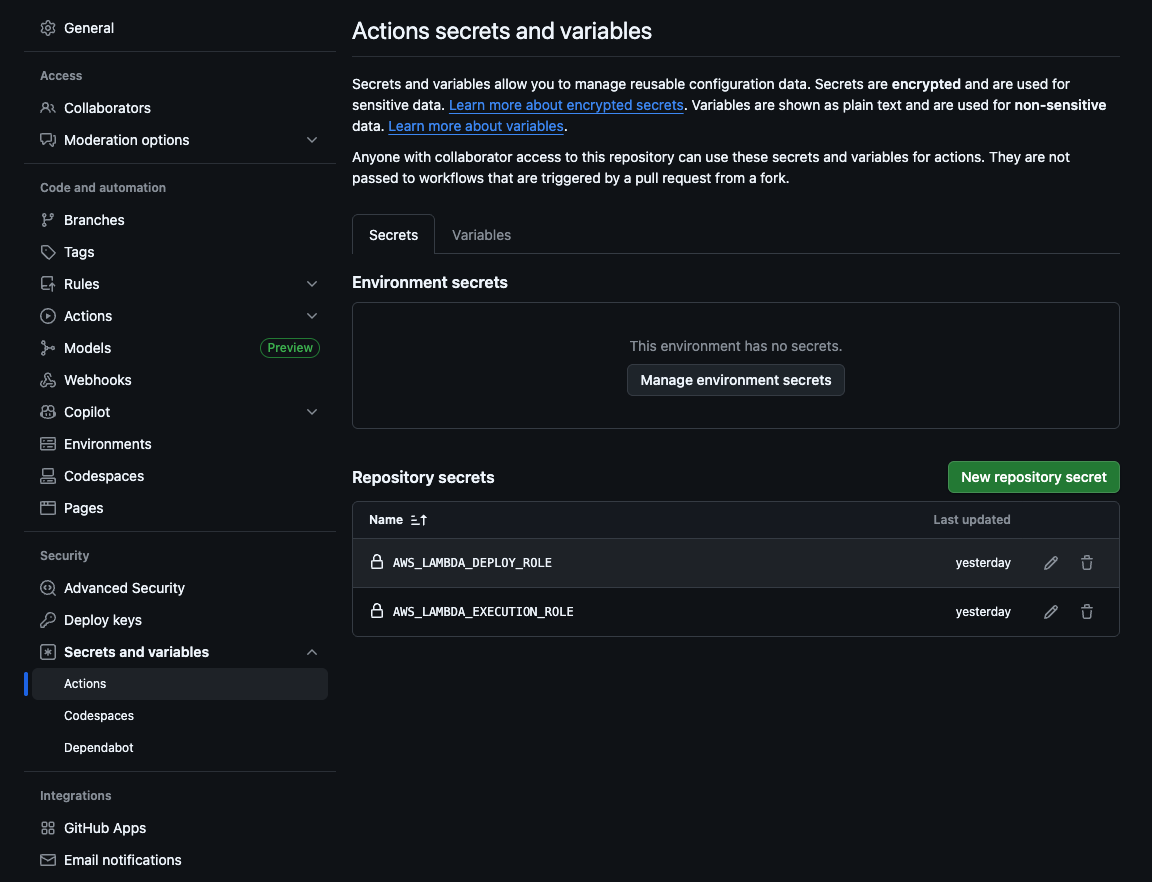Edit the AWS_LAMBDA_DEPLOY_ROLE secret with pencil icon
Screen dimensions: 1152x882
tap(1050, 562)
